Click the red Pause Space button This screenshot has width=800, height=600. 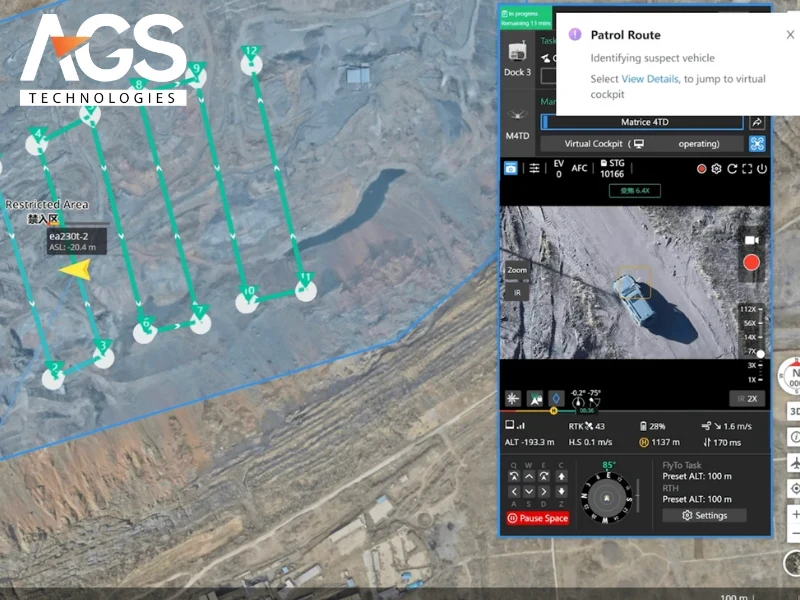click(x=538, y=518)
